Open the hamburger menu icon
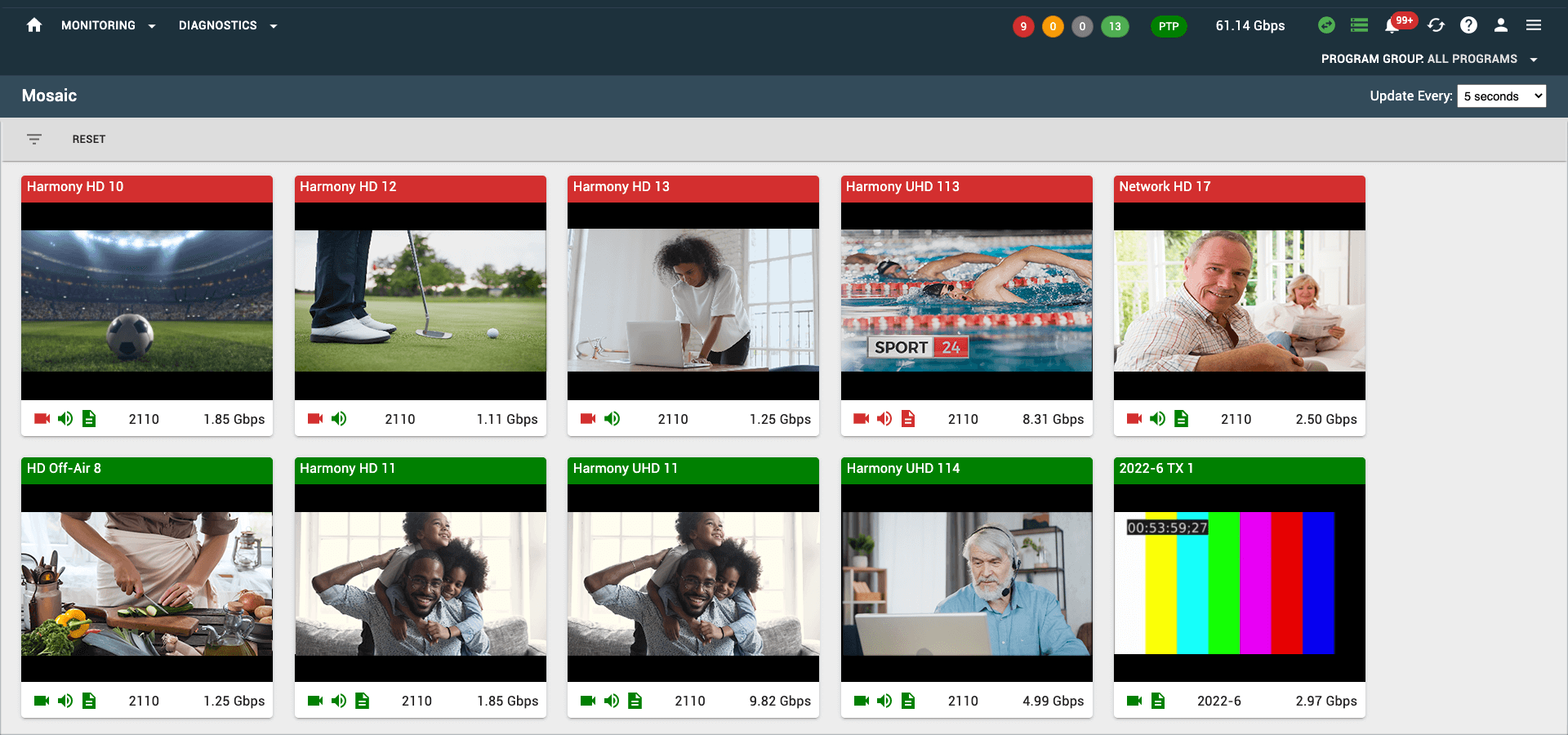The width and height of the screenshot is (1568, 735). point(1534,25)
